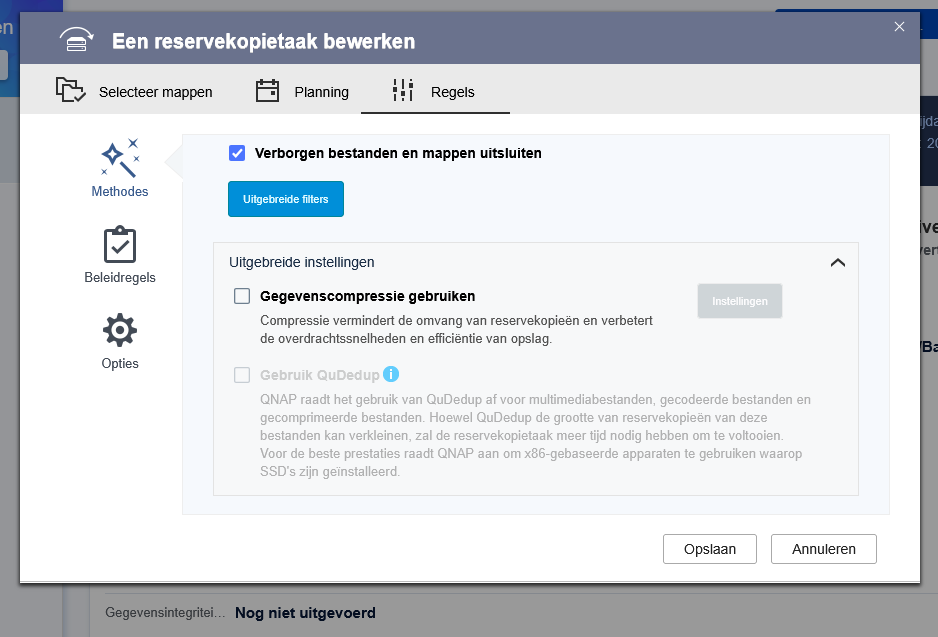Open the Opties gear icon
The height and width of the screenshot is (637, 938).
click(120, 330)
